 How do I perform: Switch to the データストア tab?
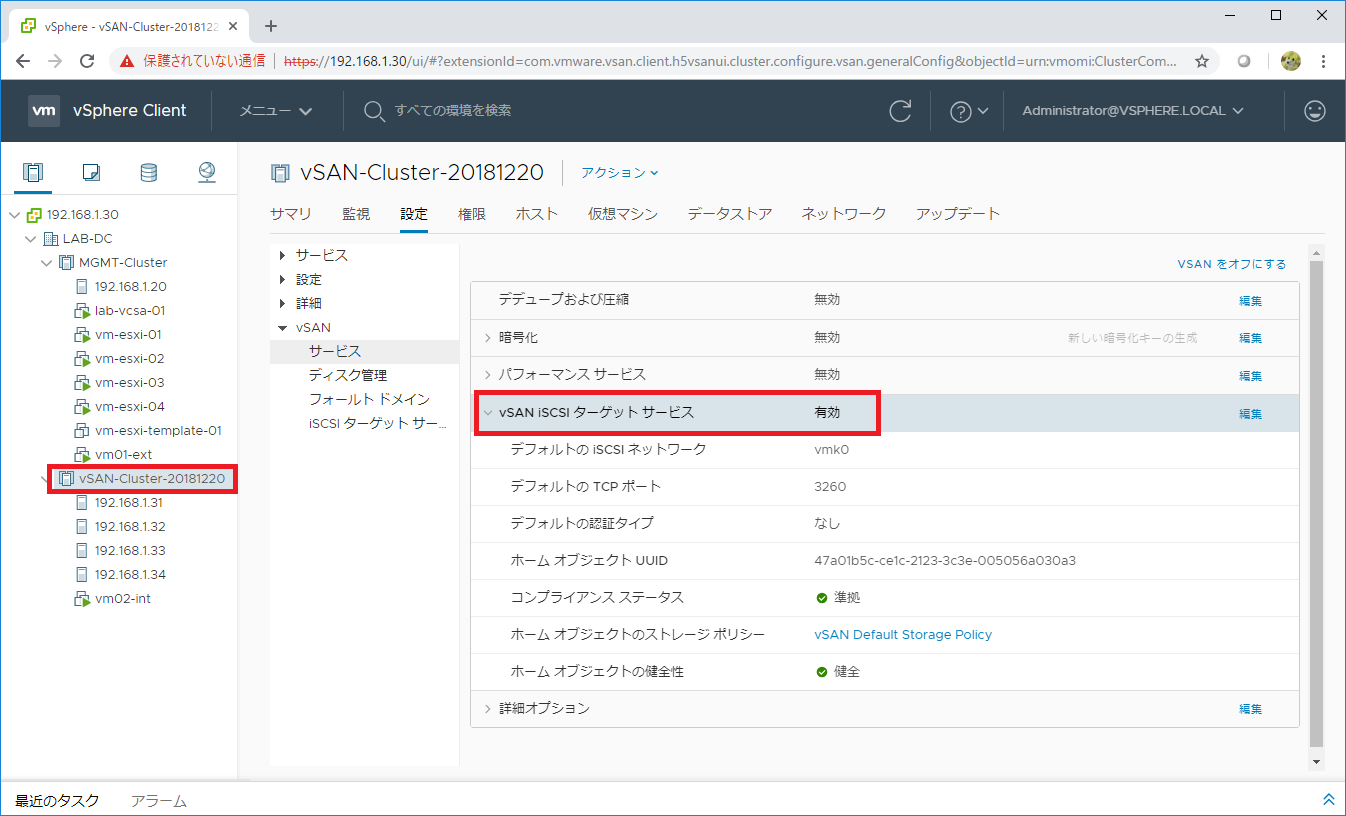[730, 214]
